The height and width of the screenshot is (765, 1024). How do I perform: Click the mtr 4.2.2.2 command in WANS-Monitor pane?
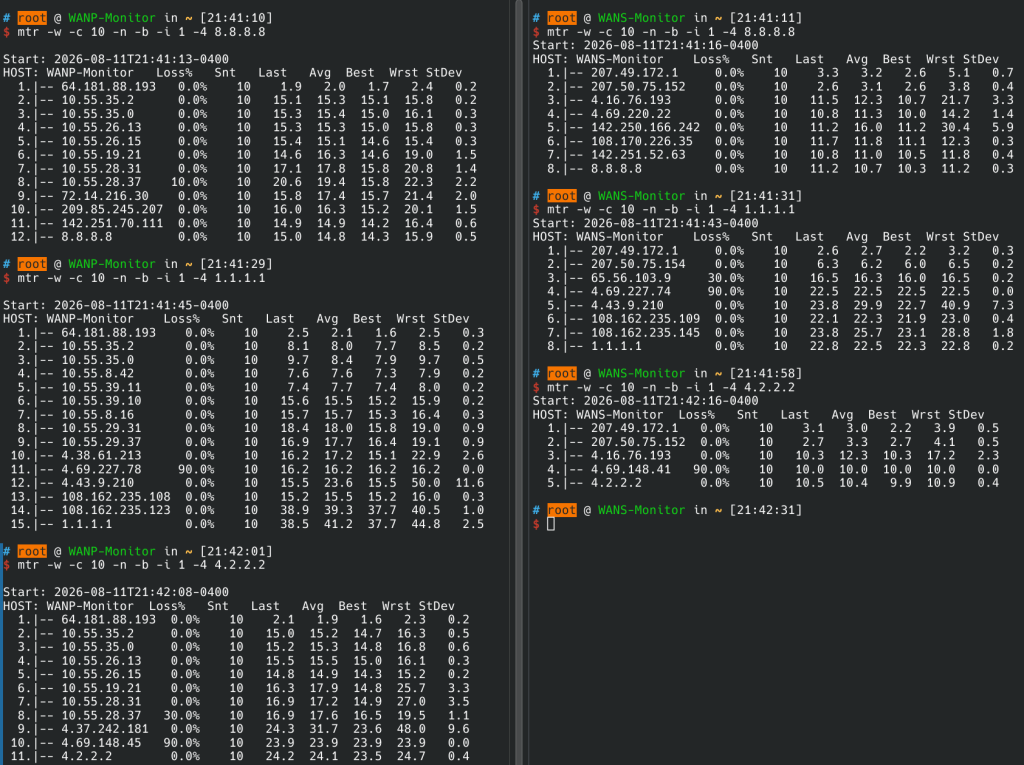[x=671, y=387]
